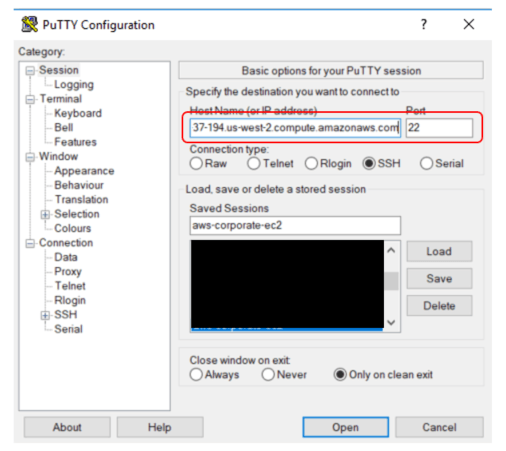Open the Session category

click(x=59, y=70)
